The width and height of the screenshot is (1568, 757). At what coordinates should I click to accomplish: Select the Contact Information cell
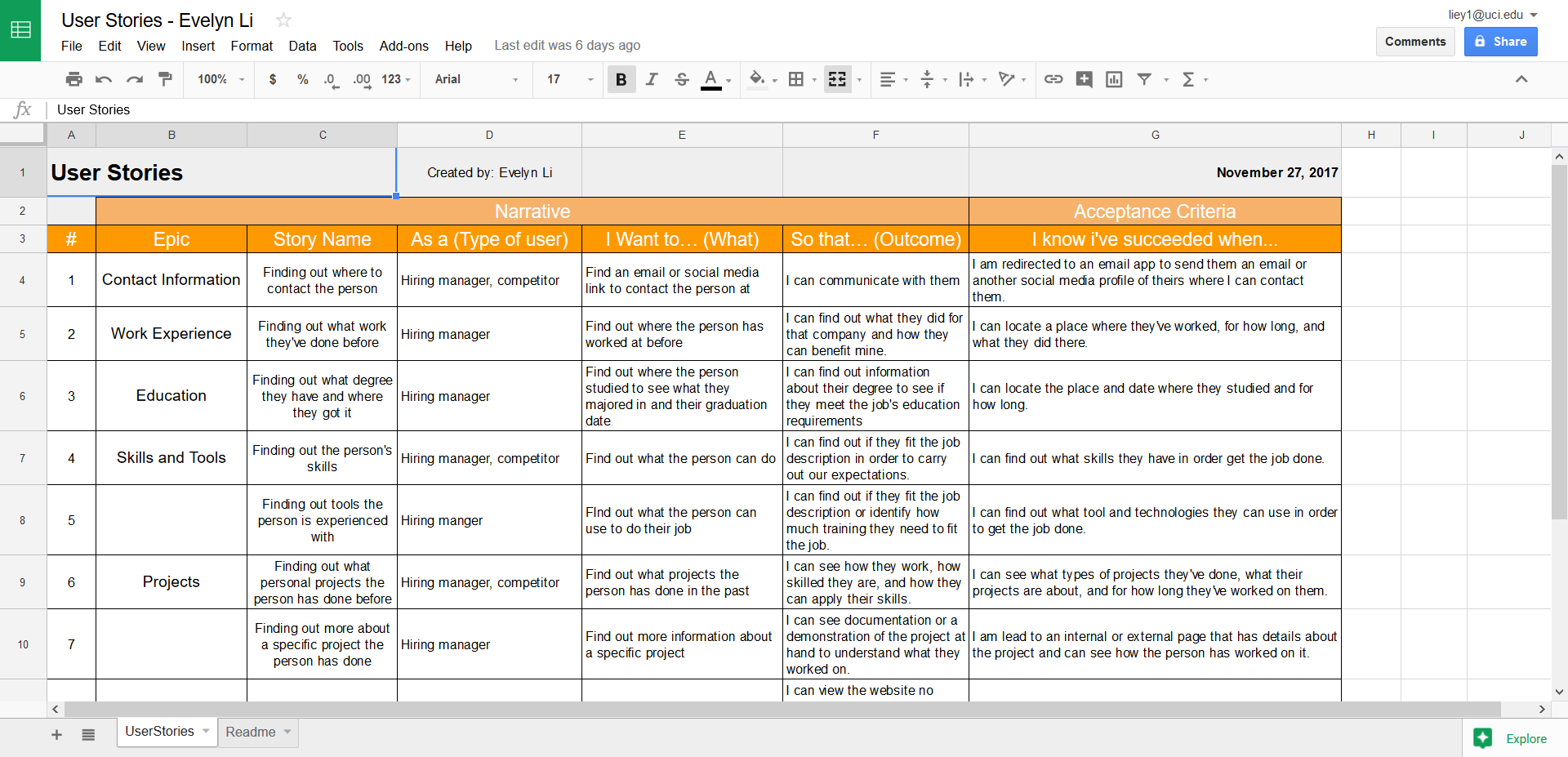171,280
